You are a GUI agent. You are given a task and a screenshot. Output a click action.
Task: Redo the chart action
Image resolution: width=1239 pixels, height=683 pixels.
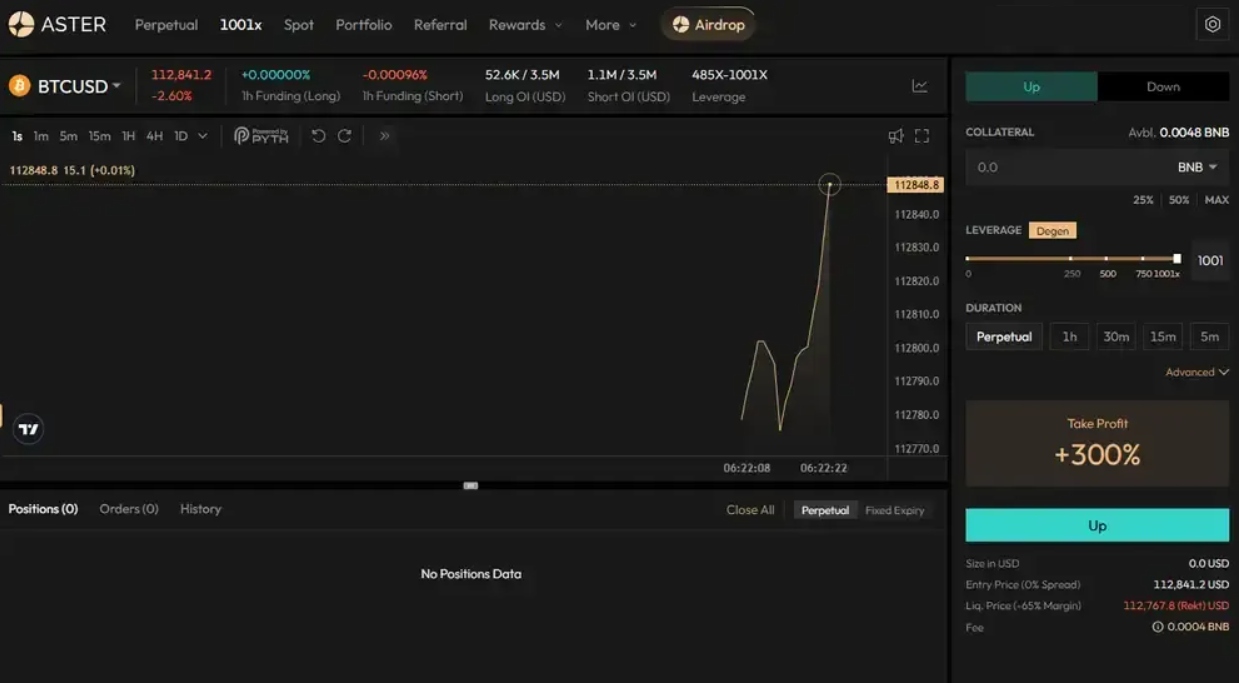coord(344,136)
